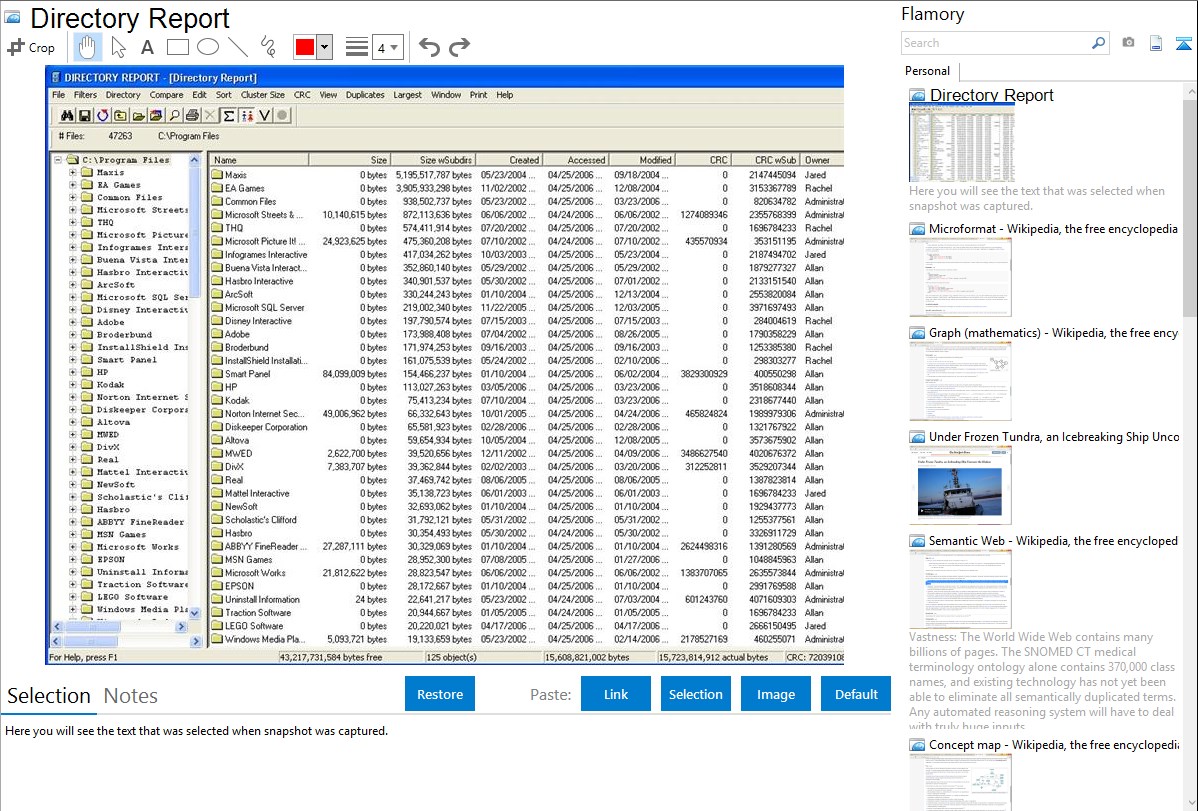
Task: Click the Sigma sum icon
Action: point(228,115)
